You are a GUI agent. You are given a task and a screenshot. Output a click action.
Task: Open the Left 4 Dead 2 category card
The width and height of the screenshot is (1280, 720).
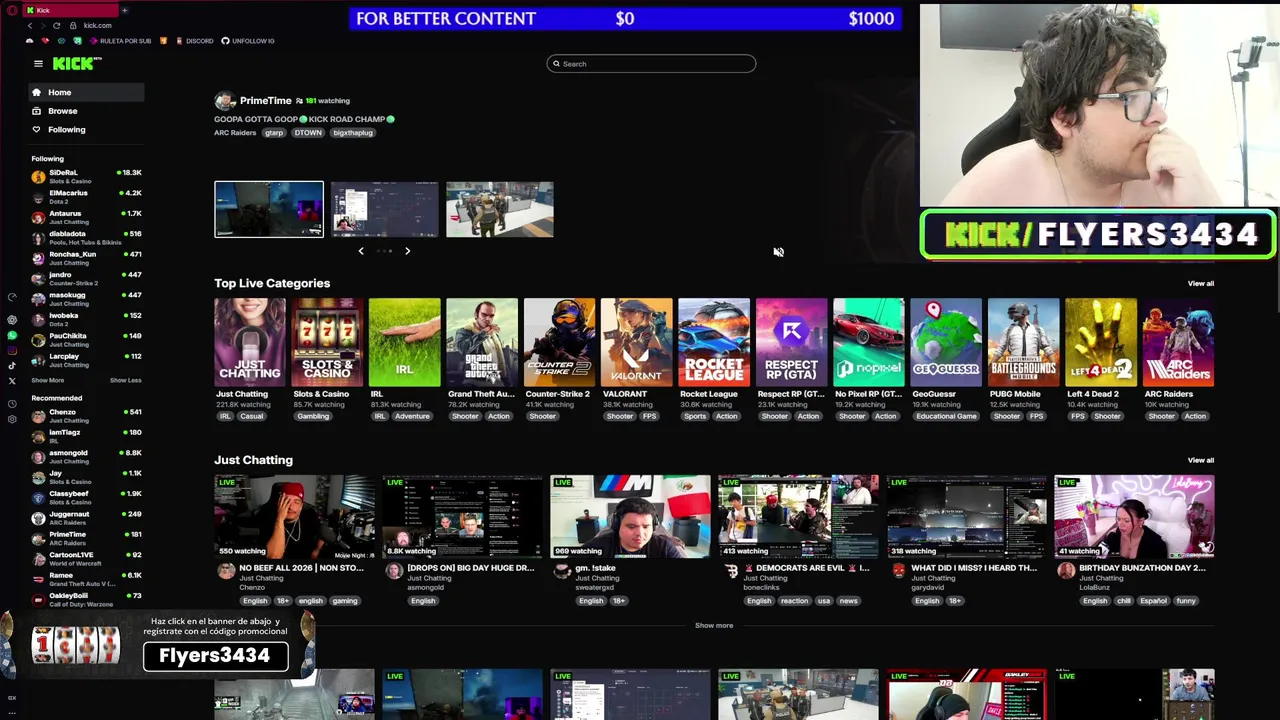pyautogui.click(x=1101, y=342)
